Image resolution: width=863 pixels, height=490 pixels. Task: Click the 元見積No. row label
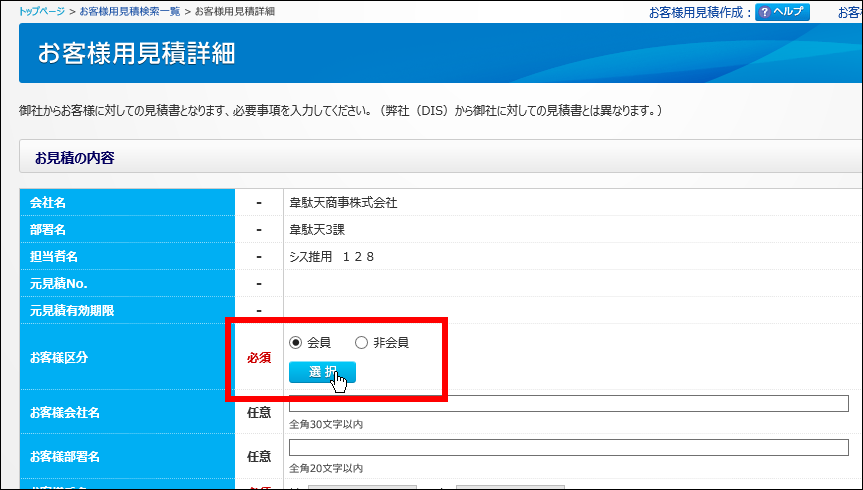(x=58, y=284)
